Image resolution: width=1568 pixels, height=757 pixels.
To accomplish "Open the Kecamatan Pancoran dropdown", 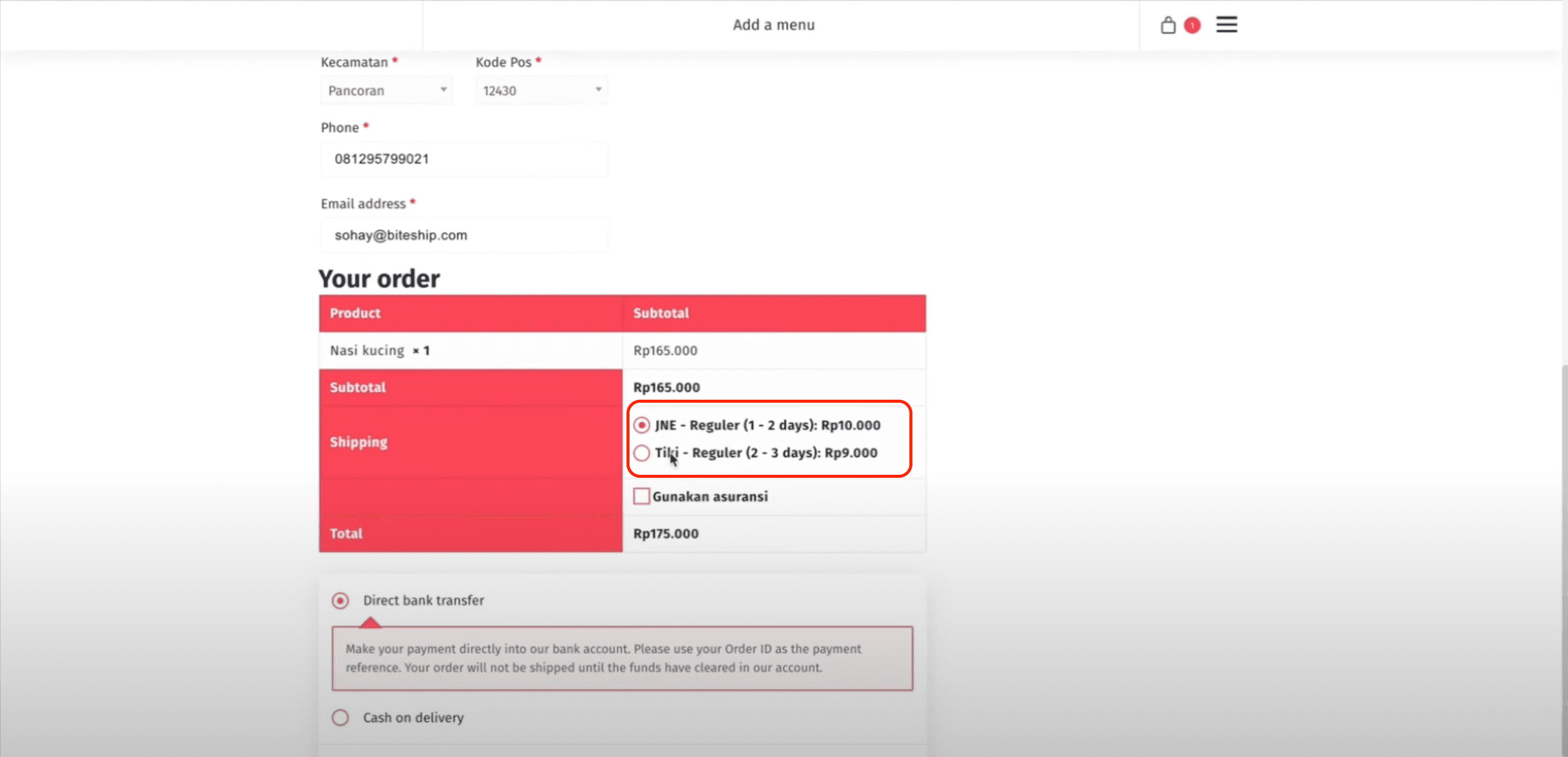I will click(387, 90).
